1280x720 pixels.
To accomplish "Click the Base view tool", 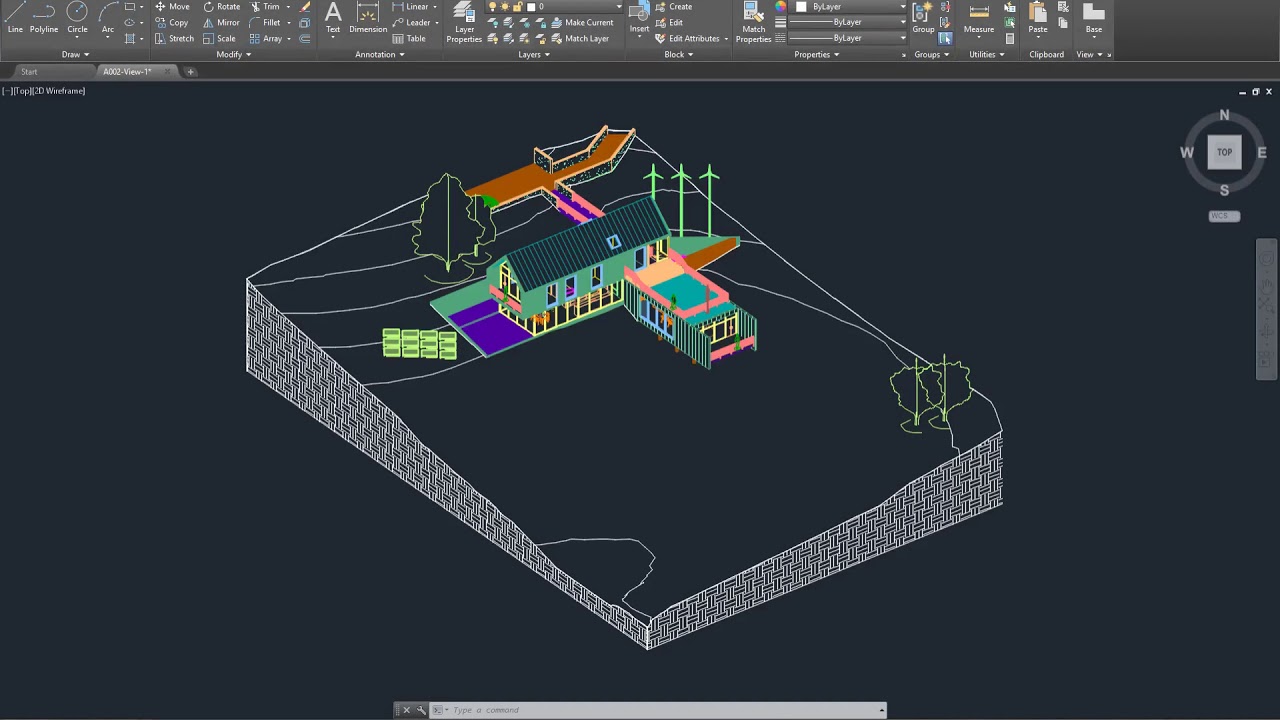I will (x=1094, y=19).
